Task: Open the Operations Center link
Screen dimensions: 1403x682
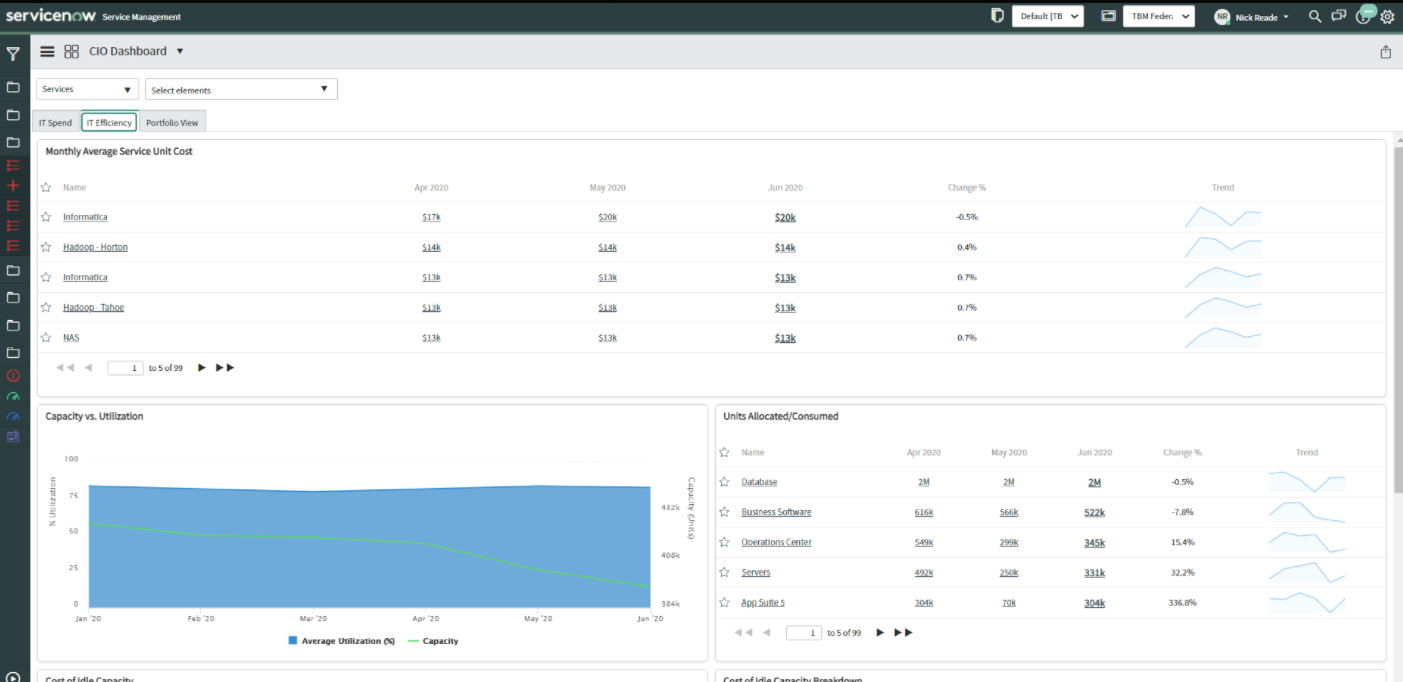Action: [776, 542]
